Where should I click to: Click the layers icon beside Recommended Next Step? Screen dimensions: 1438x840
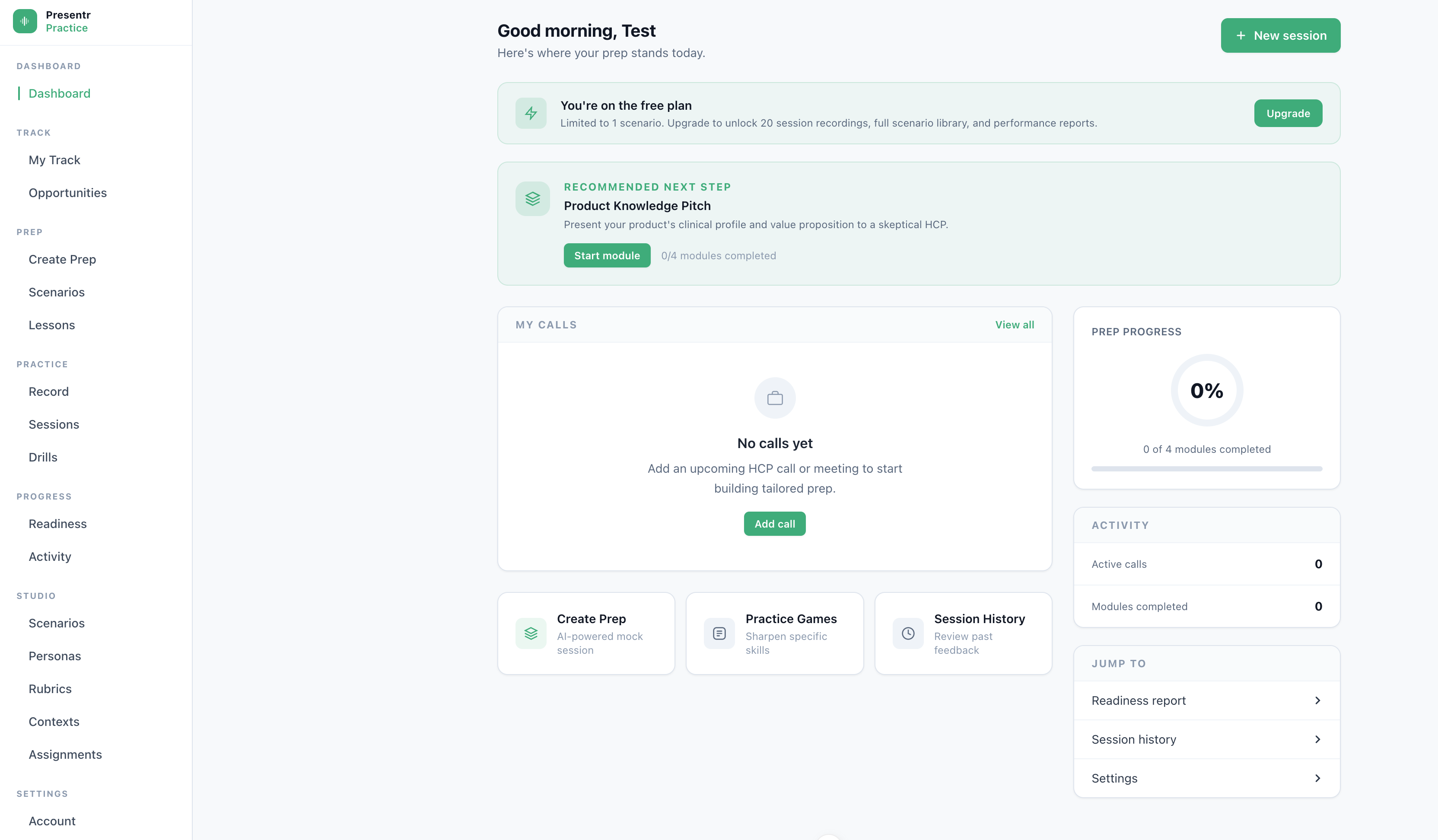532,199
